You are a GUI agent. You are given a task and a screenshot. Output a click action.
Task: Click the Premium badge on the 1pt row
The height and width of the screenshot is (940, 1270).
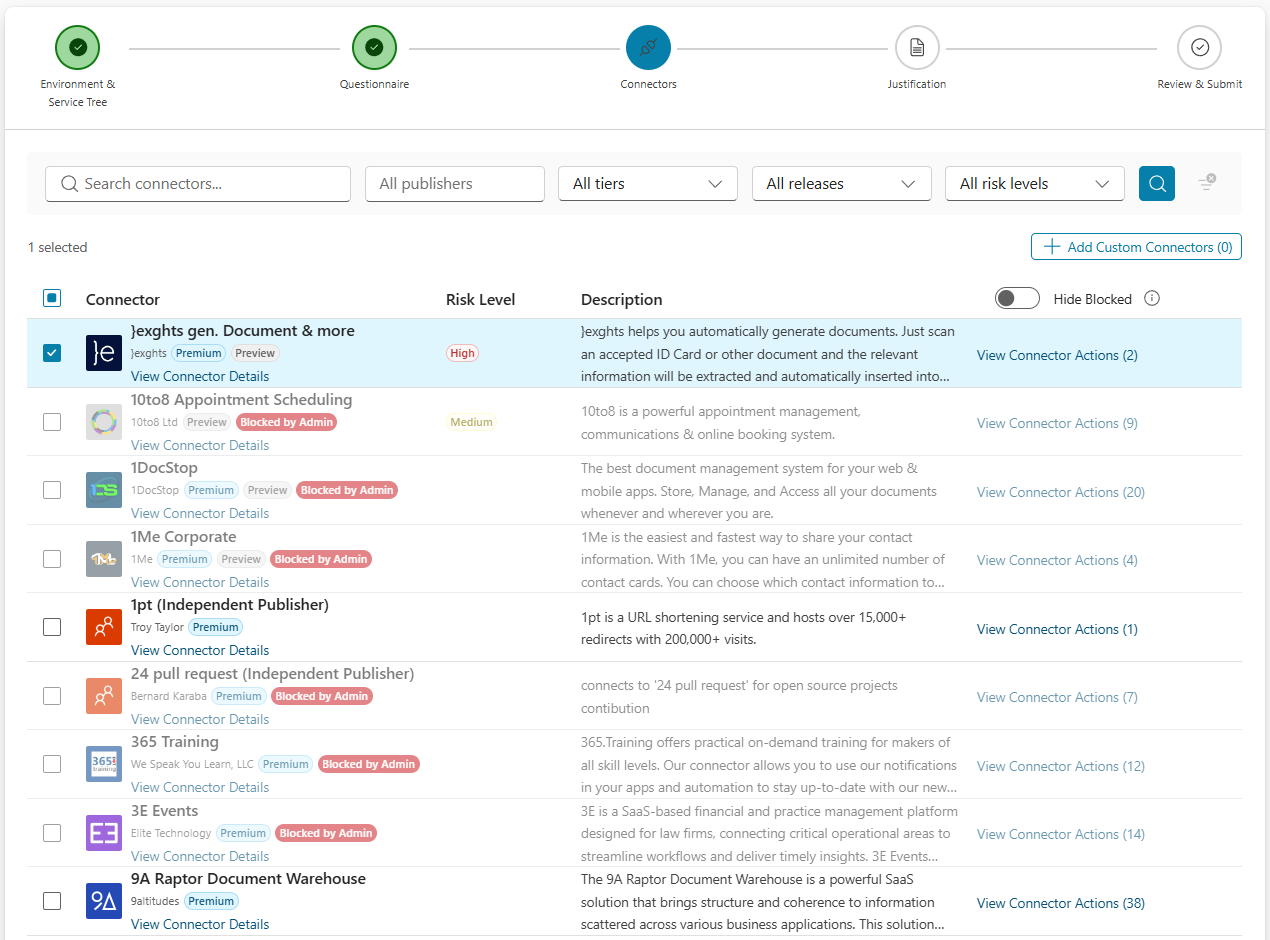point(215,627)
